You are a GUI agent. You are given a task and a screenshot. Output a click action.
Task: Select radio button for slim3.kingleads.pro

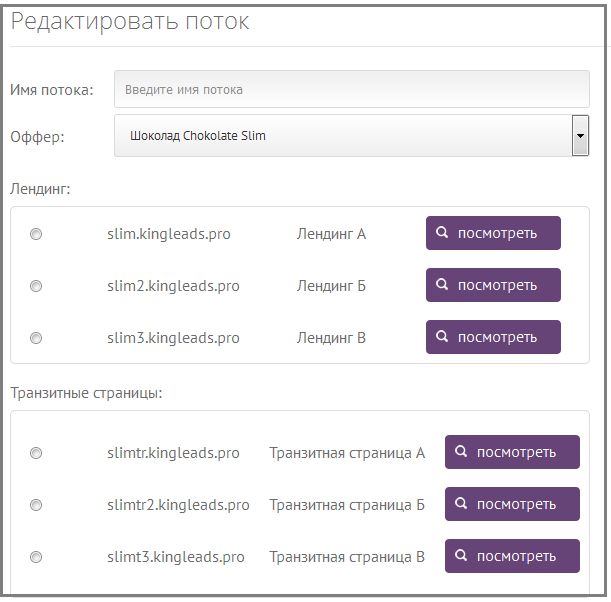click(36, 338)
